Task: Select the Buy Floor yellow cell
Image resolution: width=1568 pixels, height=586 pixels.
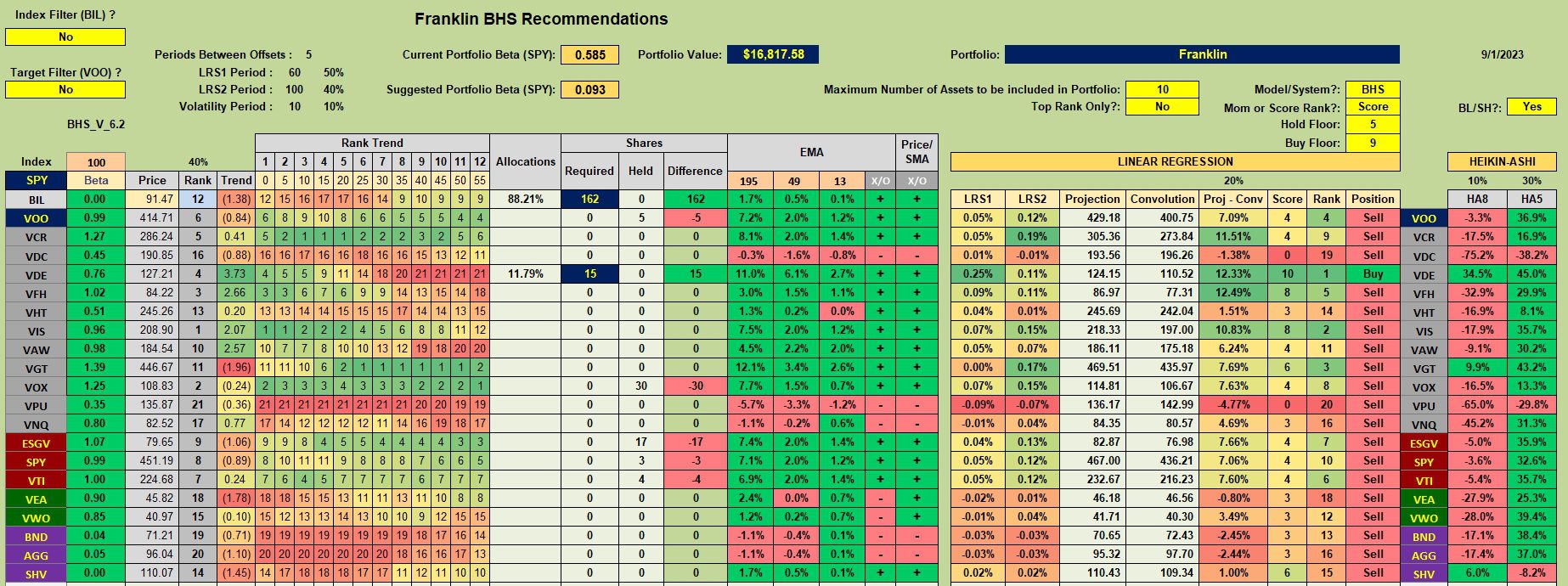Action: point(1373,143)
